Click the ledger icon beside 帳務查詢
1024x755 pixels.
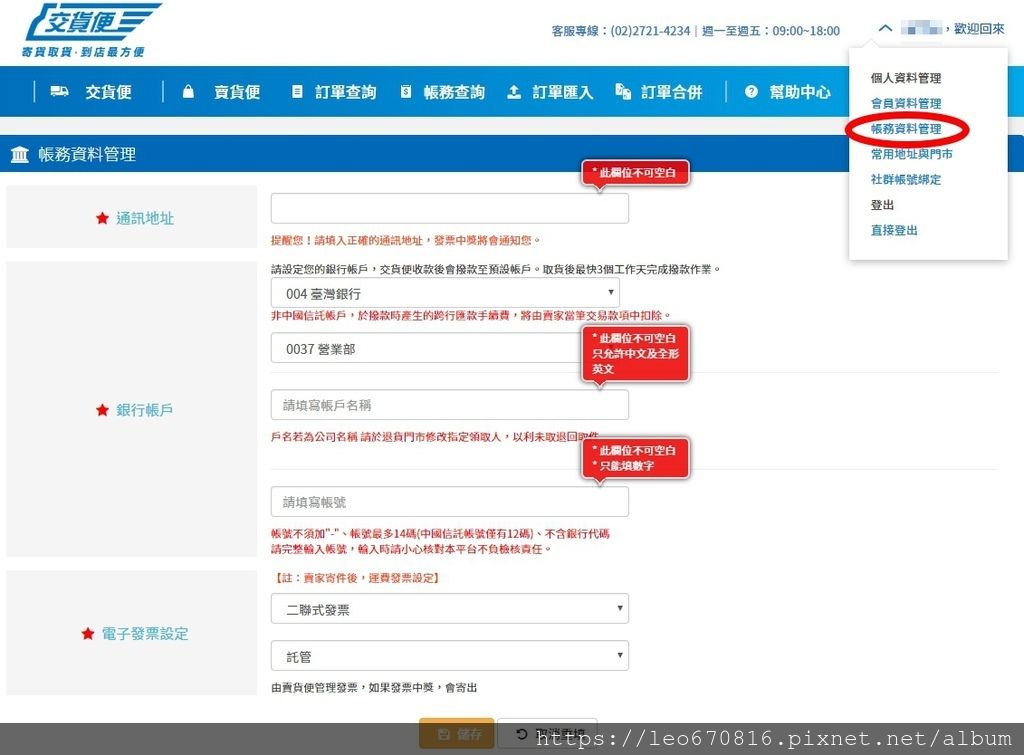[x=406, y=91]
